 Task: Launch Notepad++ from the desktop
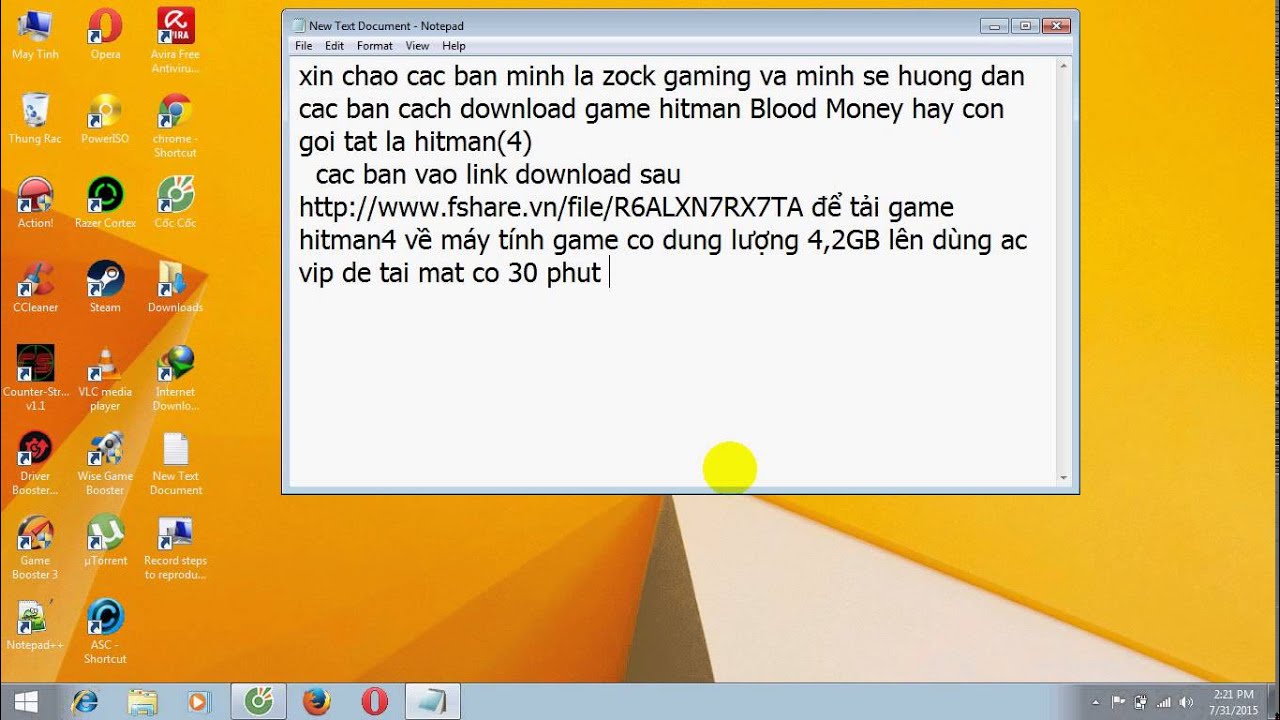35,625
